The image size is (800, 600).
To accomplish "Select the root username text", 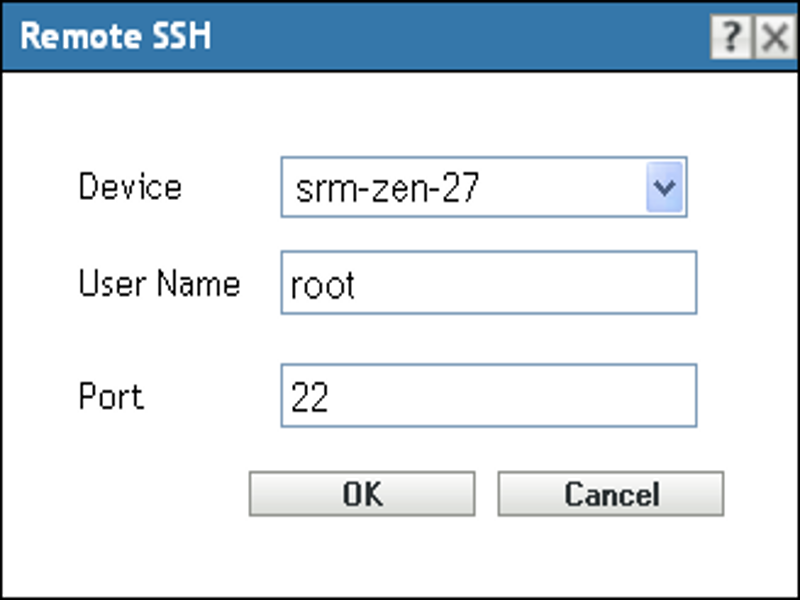I will pos(320,283).
